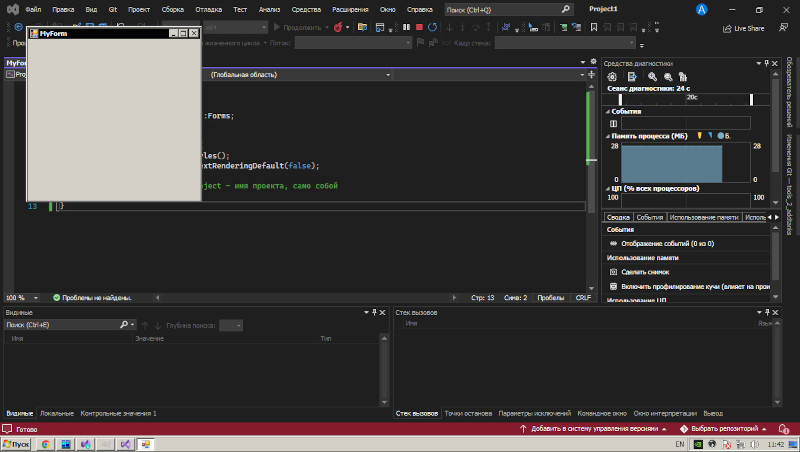This screenshot has height=452, width=800.
Task: Open the Windows Пуск start button
Action: pos(16,444)
